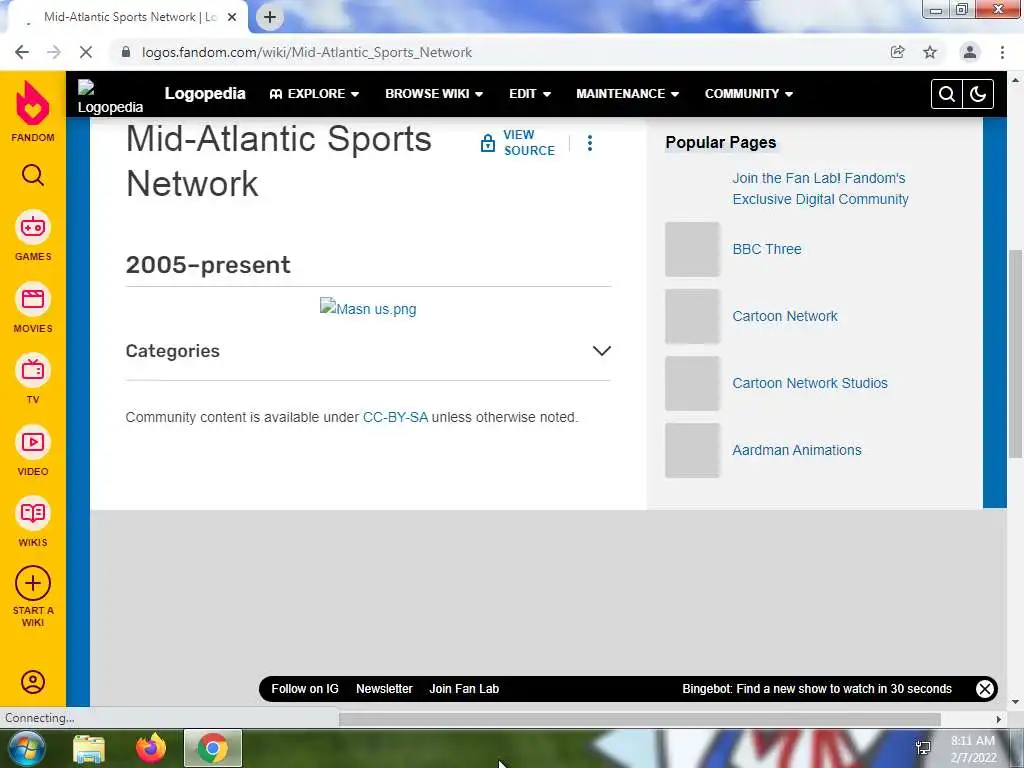Open the Cartoon Network Studios page

810,383
